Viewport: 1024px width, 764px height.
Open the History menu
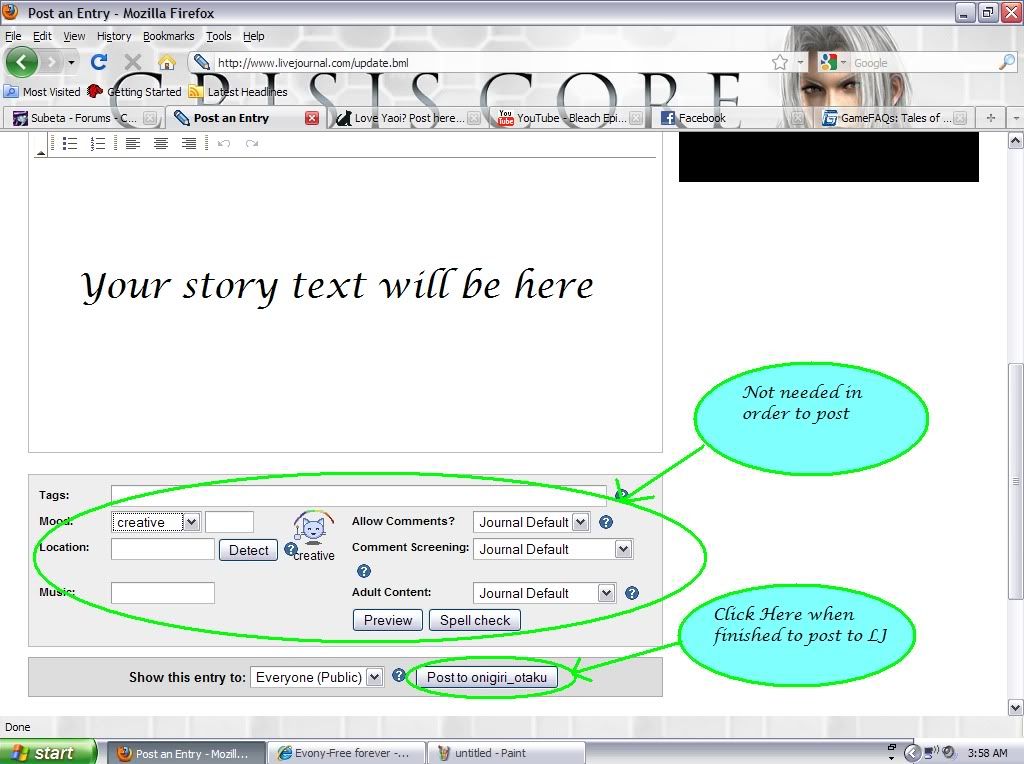coord(114,36)
